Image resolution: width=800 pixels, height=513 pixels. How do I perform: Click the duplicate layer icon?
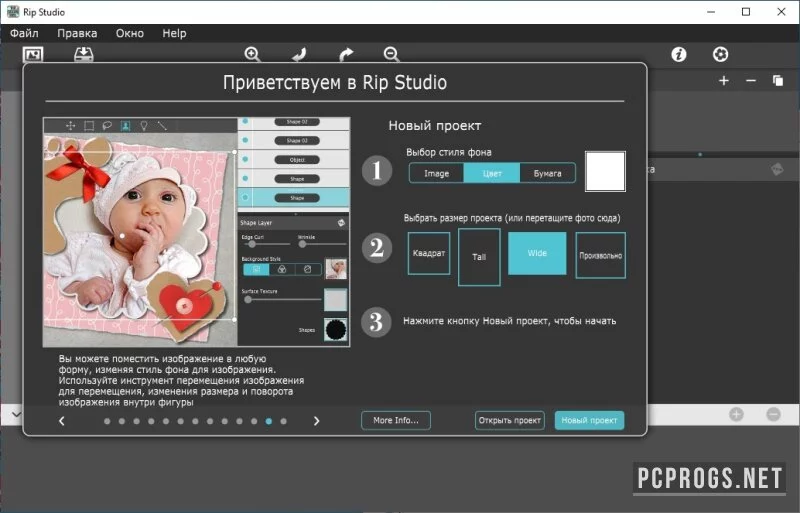[x=778, y=81]
